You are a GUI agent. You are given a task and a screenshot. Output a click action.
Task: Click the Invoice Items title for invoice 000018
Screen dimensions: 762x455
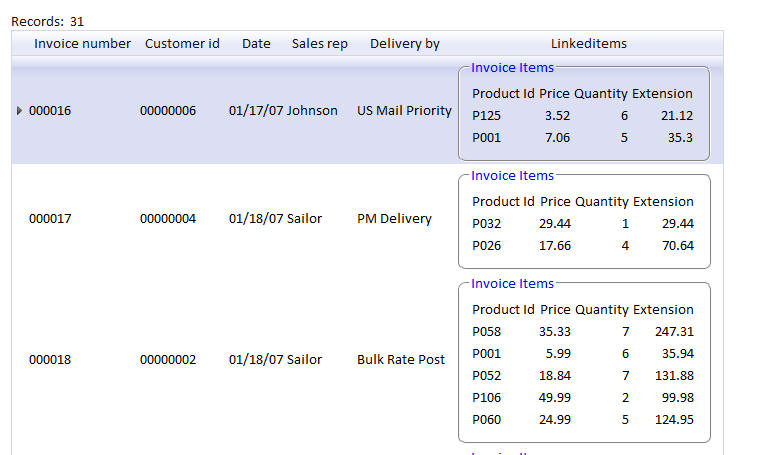(x=512, y=283)
